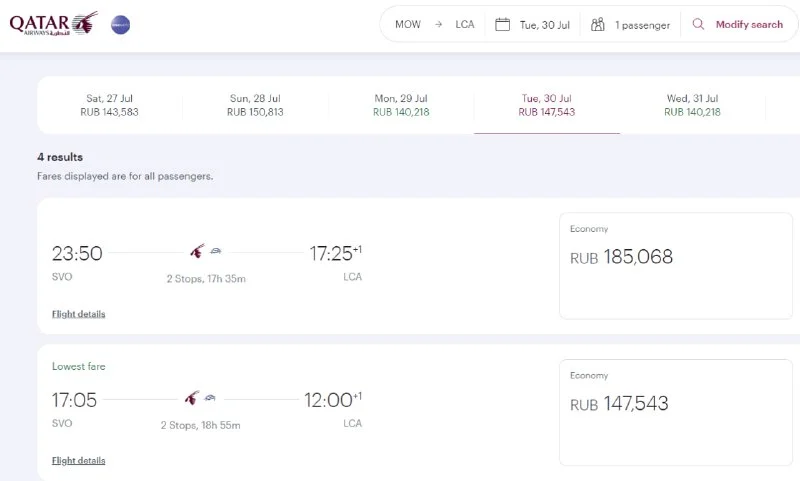Image resolution: width=800 pixels, height=481 pixels.
Task: Click the MOW origin field
Action: click(408, 25)
